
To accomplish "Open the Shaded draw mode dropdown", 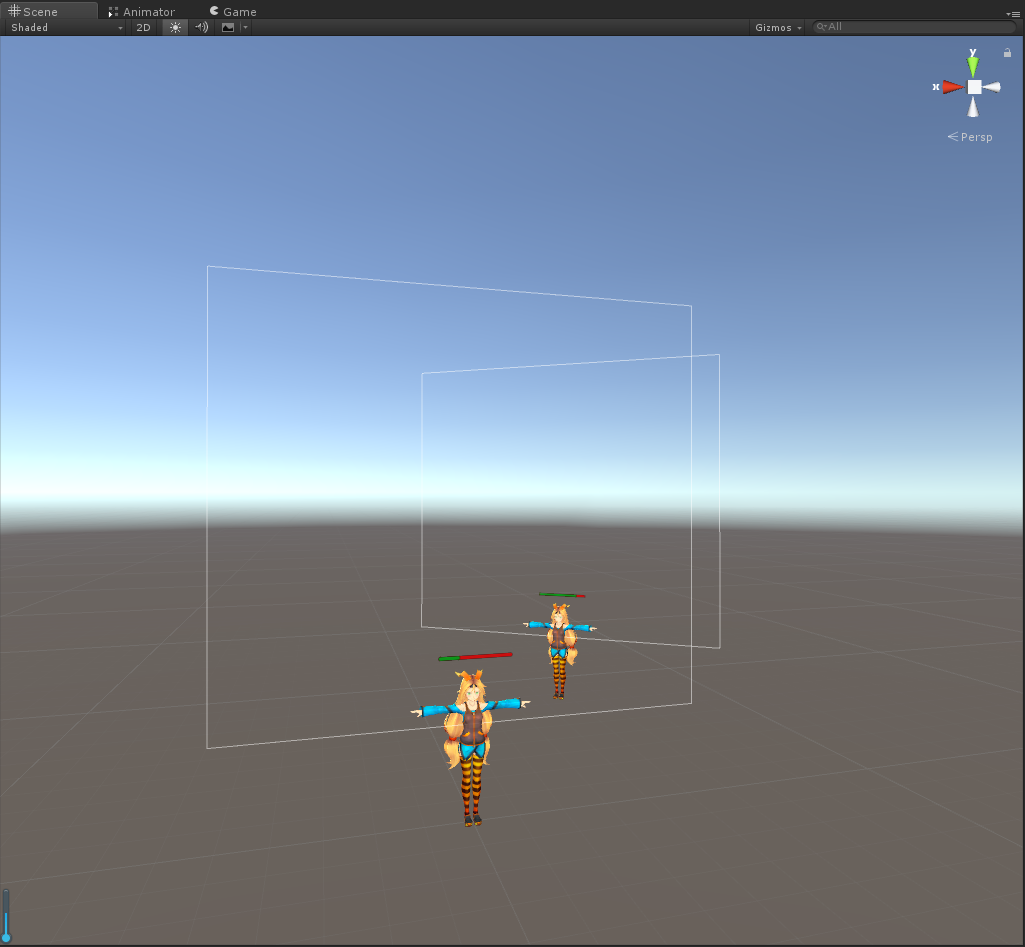I will tap(66, 27).
